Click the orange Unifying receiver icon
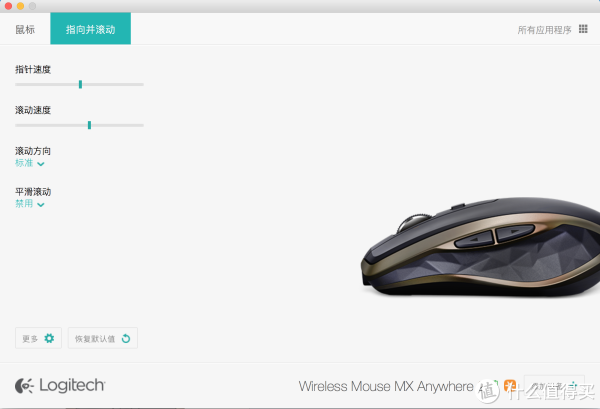Viewport: 600px width, 409px height. coord(509,385)
